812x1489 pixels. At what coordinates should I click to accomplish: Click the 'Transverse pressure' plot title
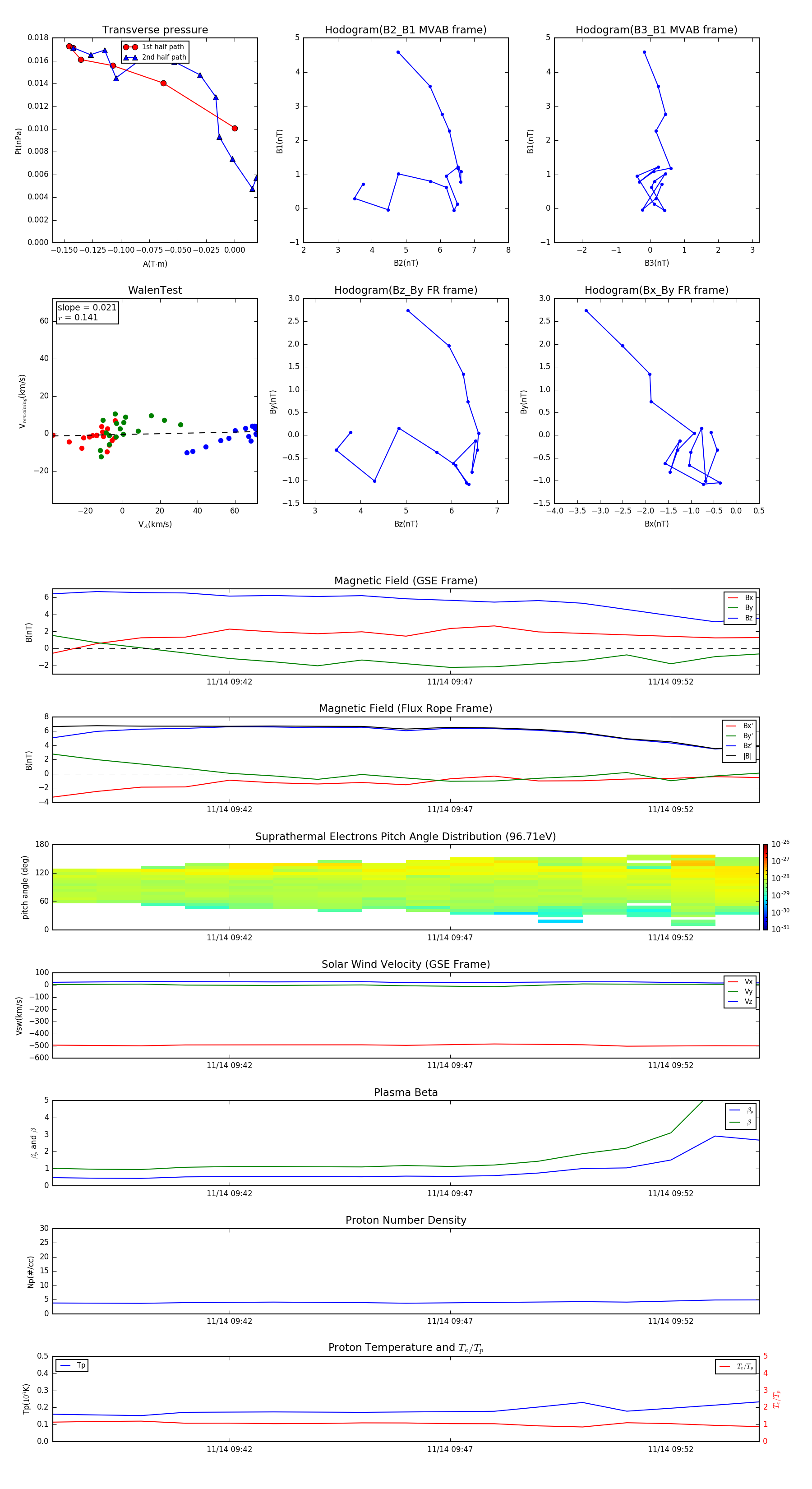(x=155, y=29)
